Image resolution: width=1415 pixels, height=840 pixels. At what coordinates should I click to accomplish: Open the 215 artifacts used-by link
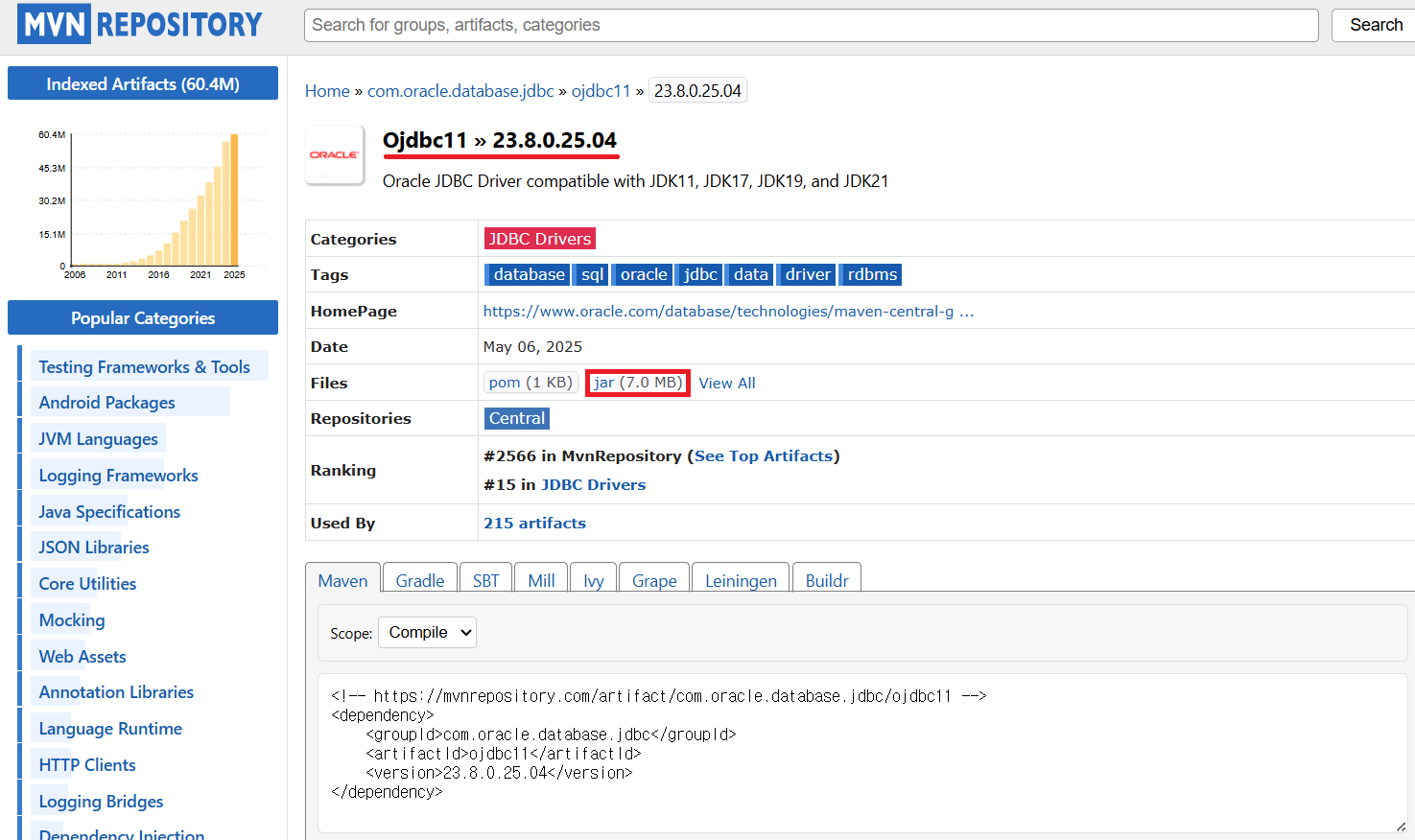[x=534, y=524]
